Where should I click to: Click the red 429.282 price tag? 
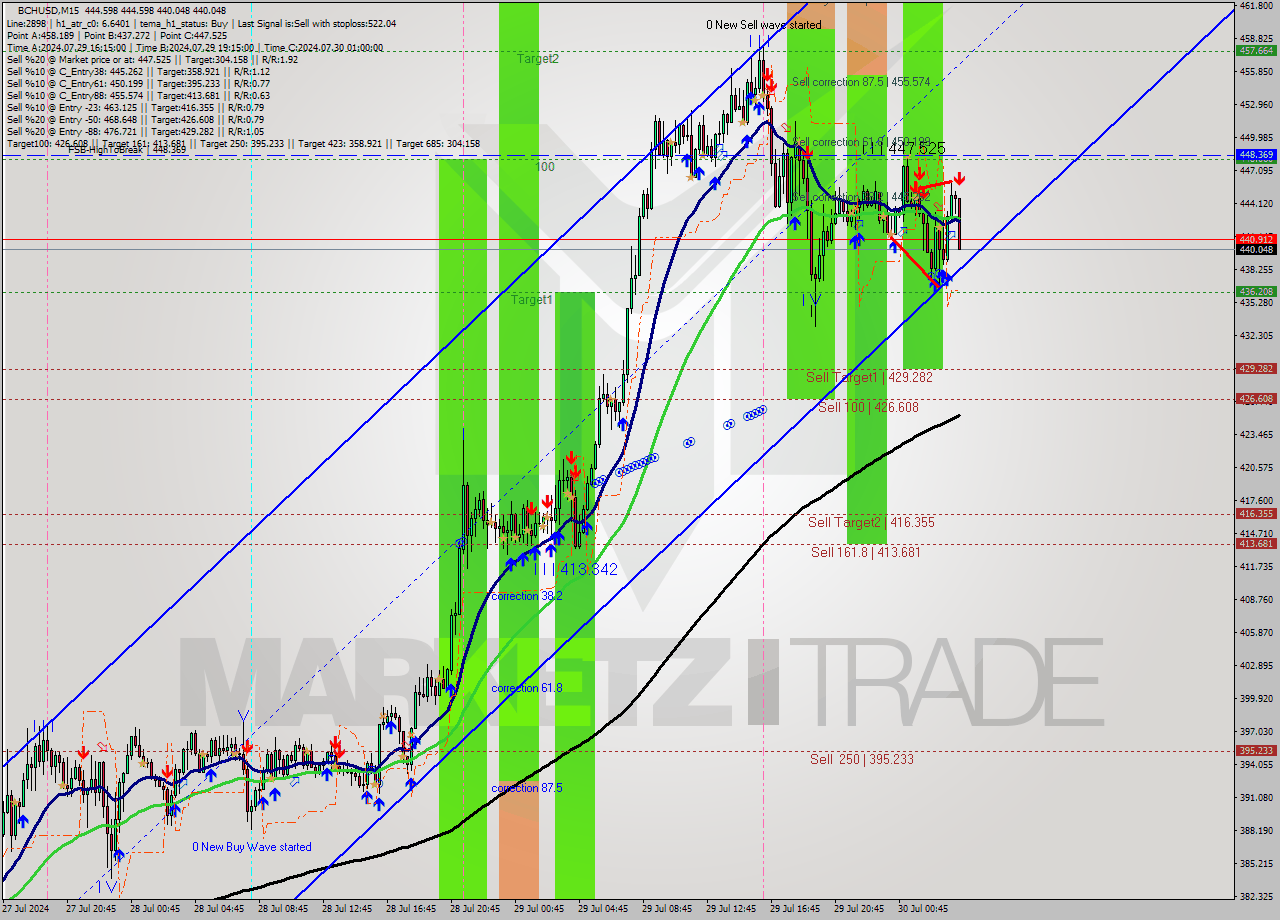pyautogui.click(x=1256, y=369)
